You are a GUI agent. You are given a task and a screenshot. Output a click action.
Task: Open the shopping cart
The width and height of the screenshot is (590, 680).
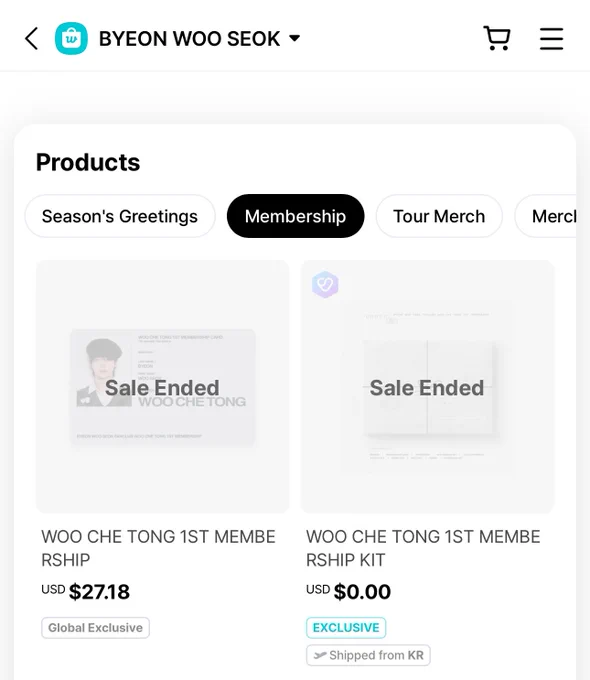(x=497, y=39)
